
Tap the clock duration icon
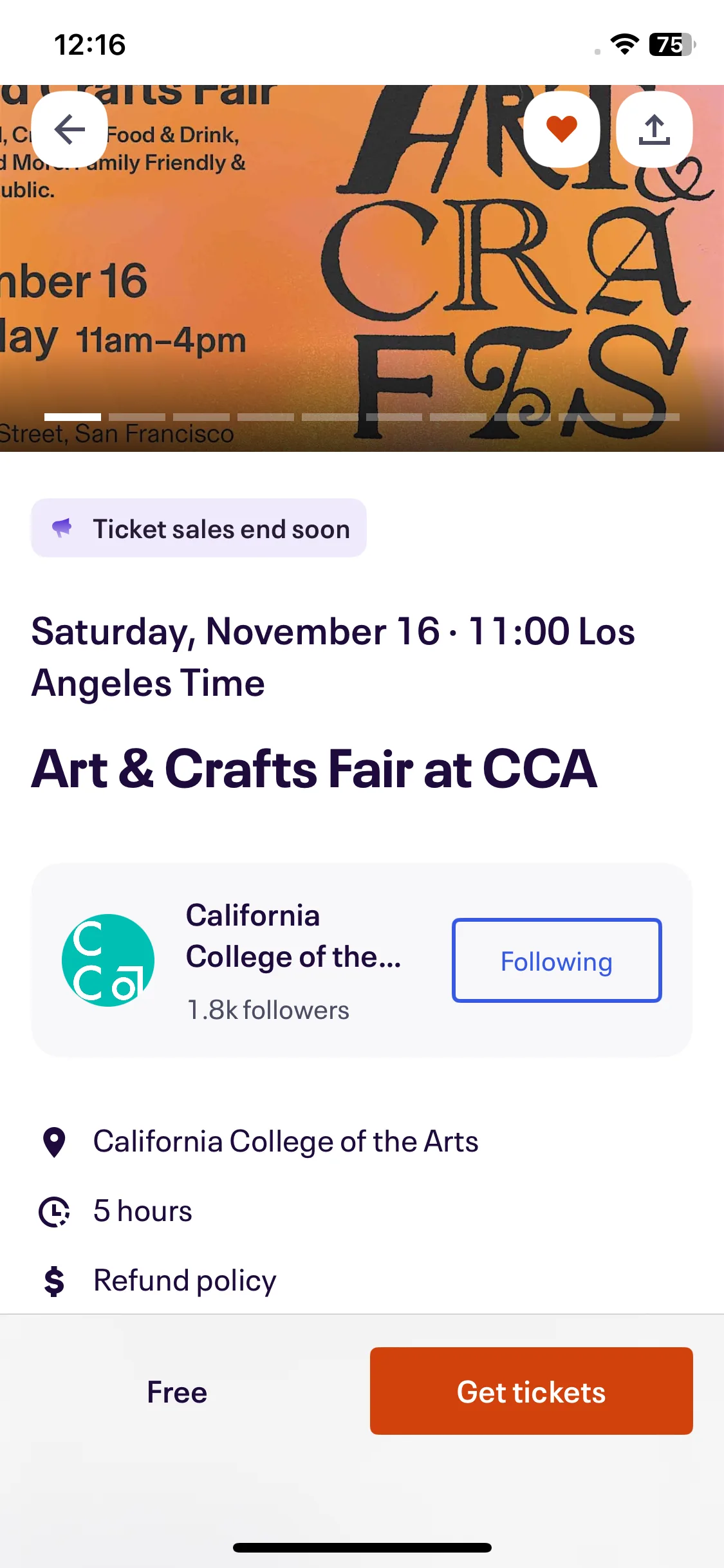click(x=54, y=1212)
